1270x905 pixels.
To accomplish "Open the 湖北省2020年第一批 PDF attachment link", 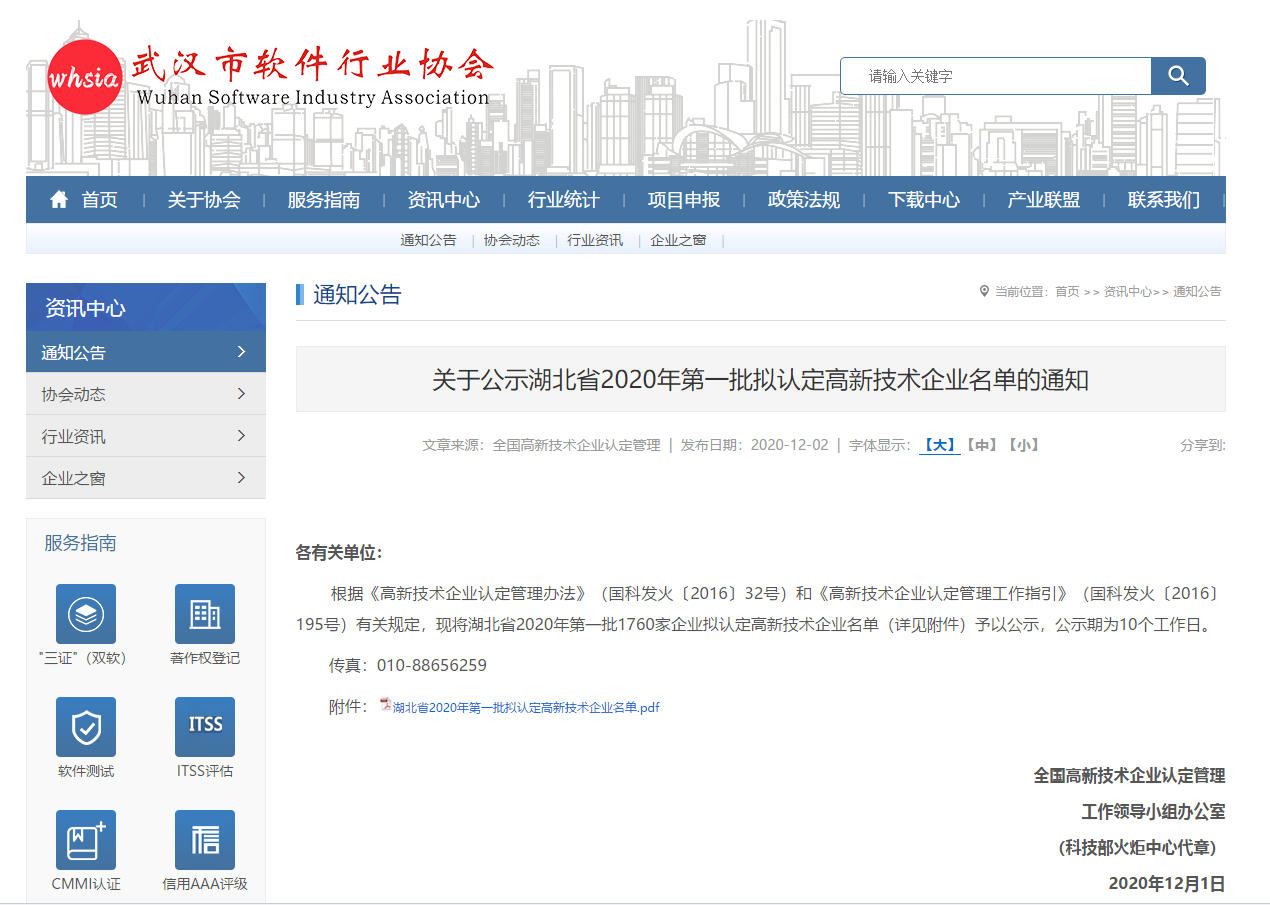I will click(x=520, y=707).
